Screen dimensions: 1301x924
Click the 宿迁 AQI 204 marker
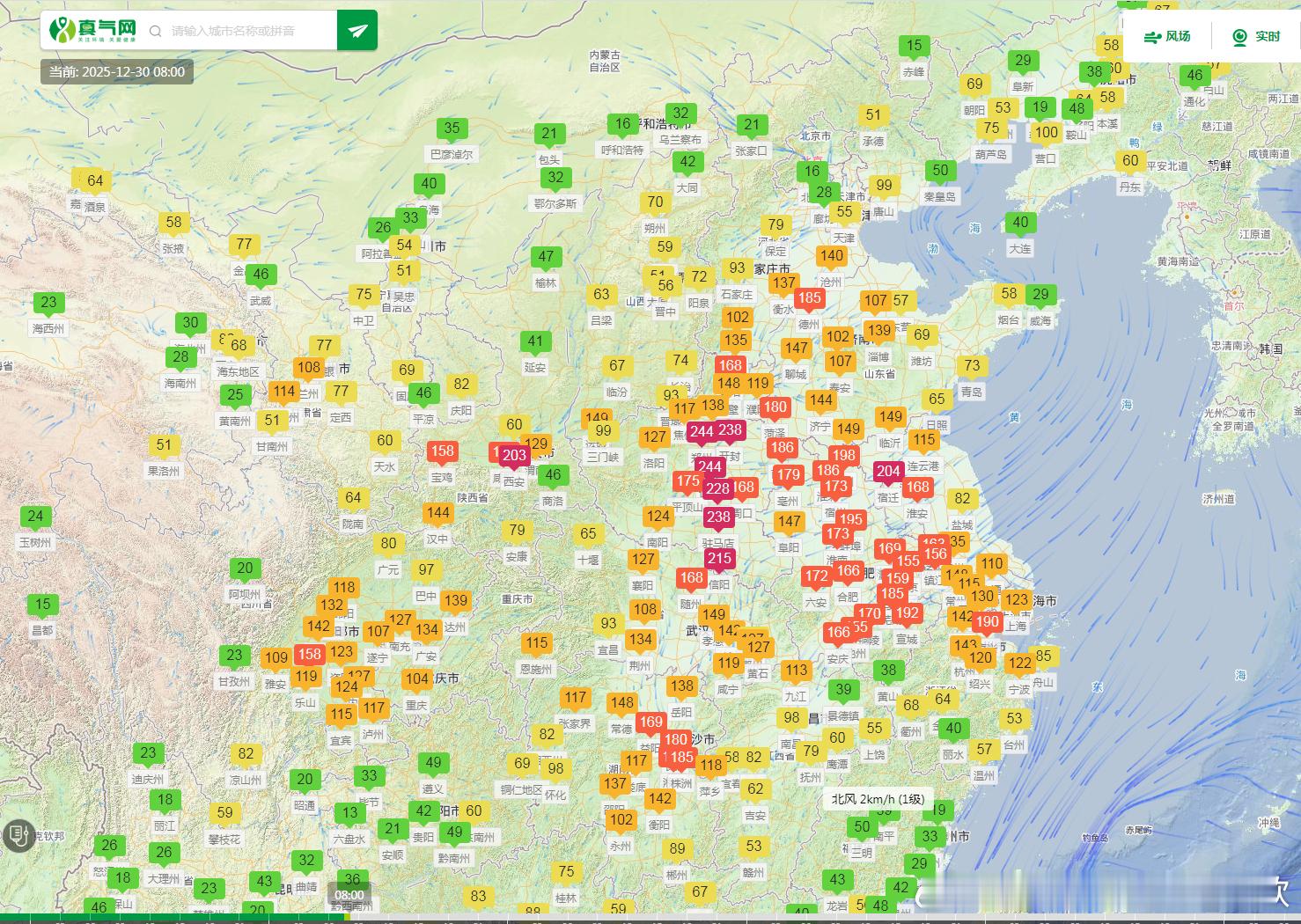point(888,473)
